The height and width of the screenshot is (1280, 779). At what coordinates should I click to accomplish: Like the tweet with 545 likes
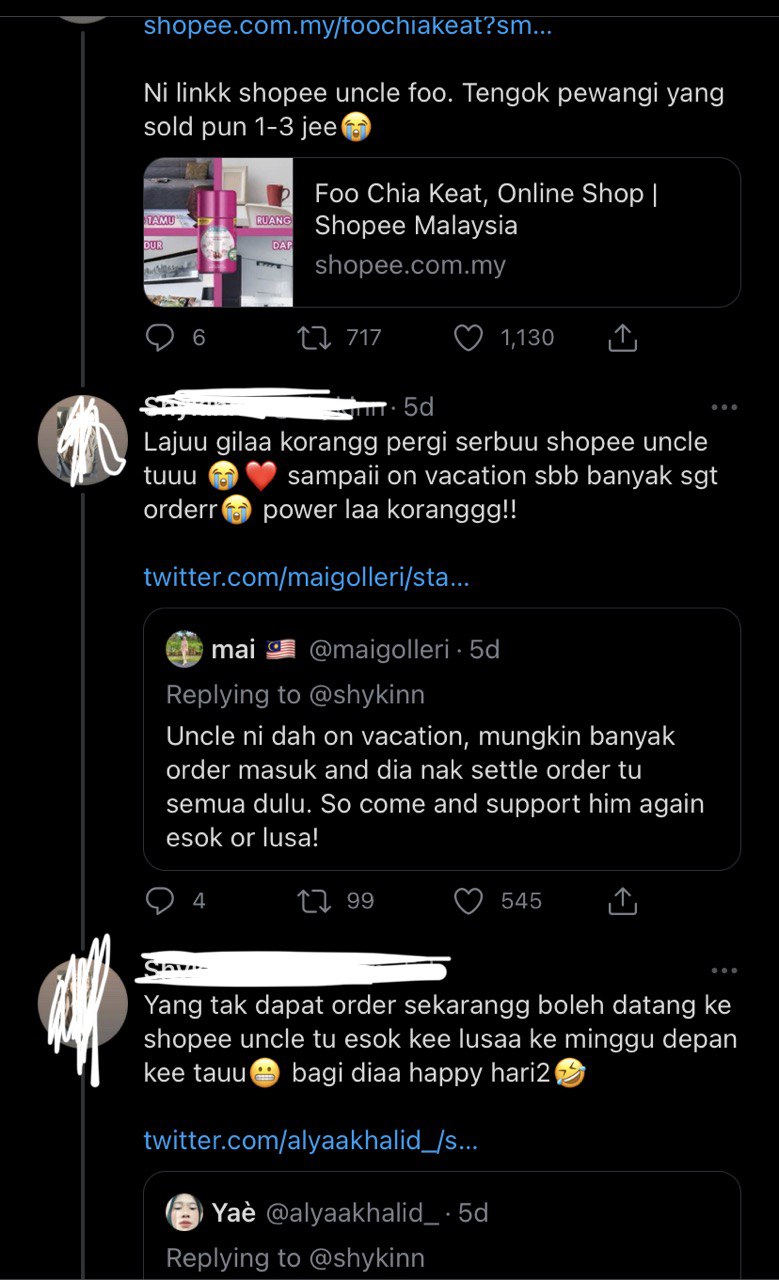(x=469, y=901)
